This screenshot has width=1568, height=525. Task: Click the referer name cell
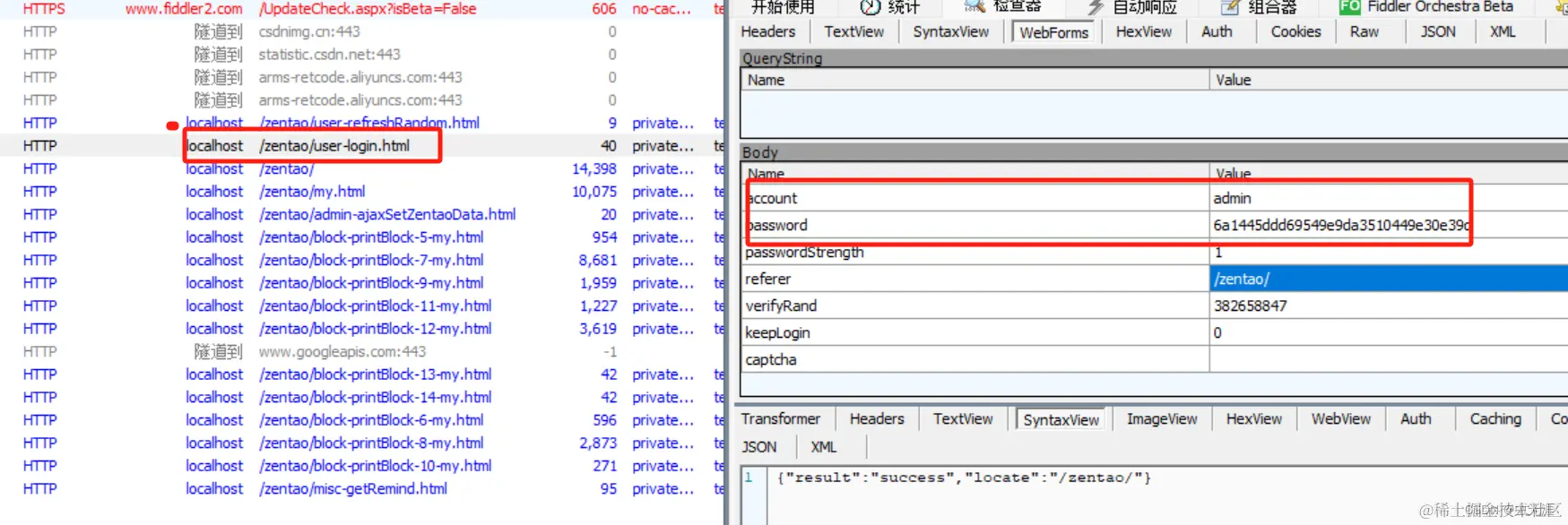[975, 279]
